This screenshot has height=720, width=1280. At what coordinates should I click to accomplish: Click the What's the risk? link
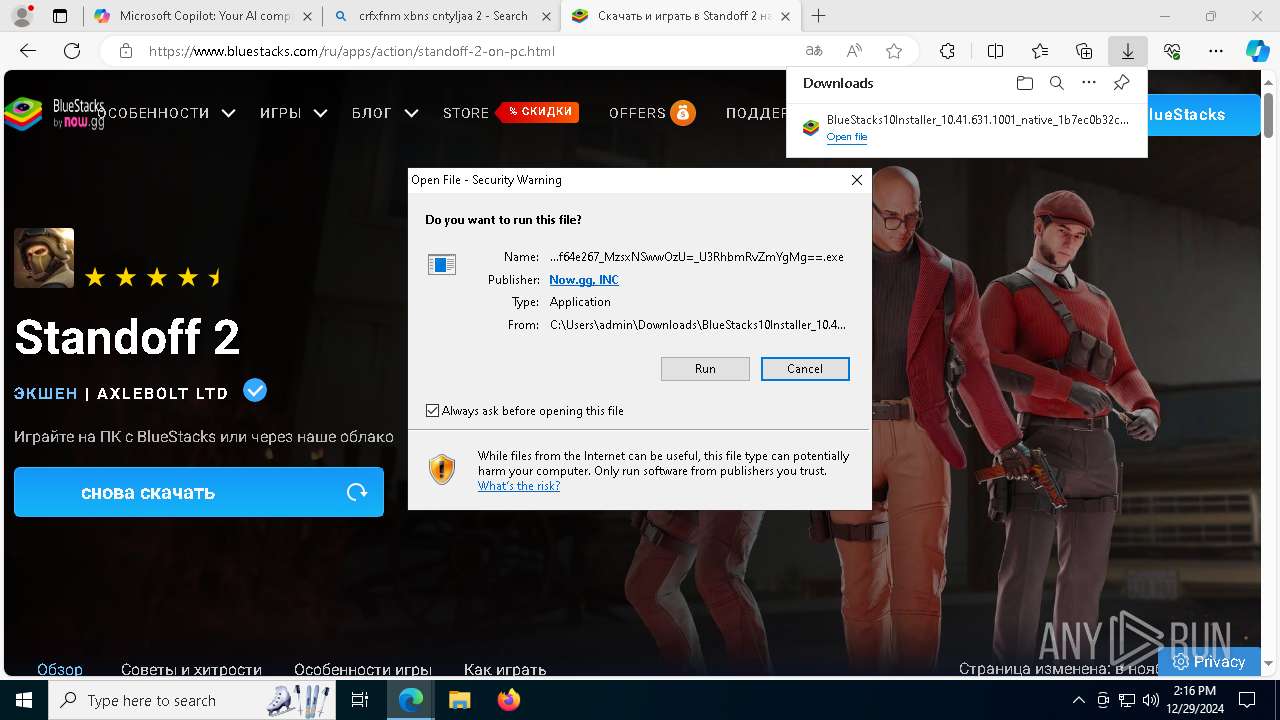click(x=519, y=486)
